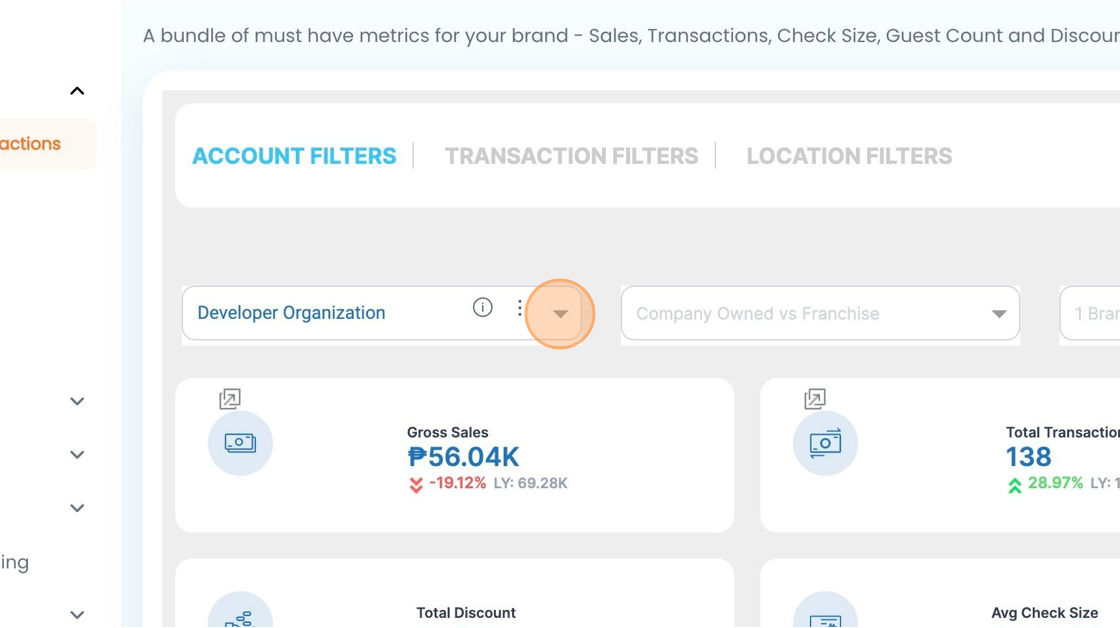This screenshot has height=628, width=1120.
Task: Open three-dot menu in Developer Organization filter
Action: pos(520,308)
